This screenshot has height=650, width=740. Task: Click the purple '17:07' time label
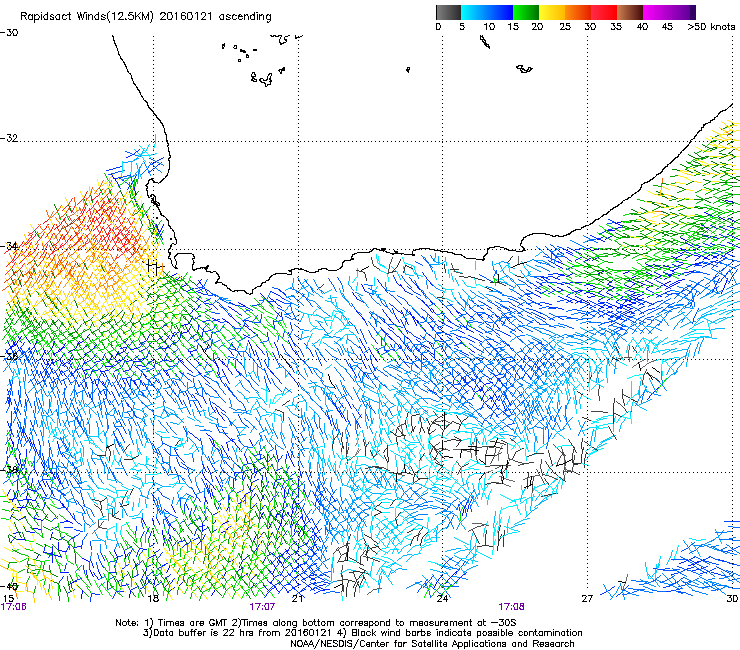point(262,607)
